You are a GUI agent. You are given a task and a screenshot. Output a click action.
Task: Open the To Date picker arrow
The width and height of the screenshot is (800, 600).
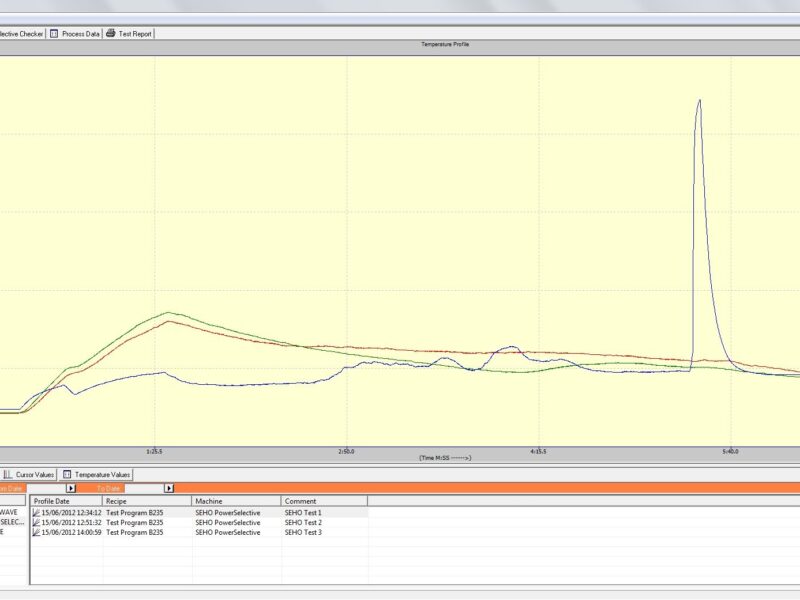click(169, 488)
